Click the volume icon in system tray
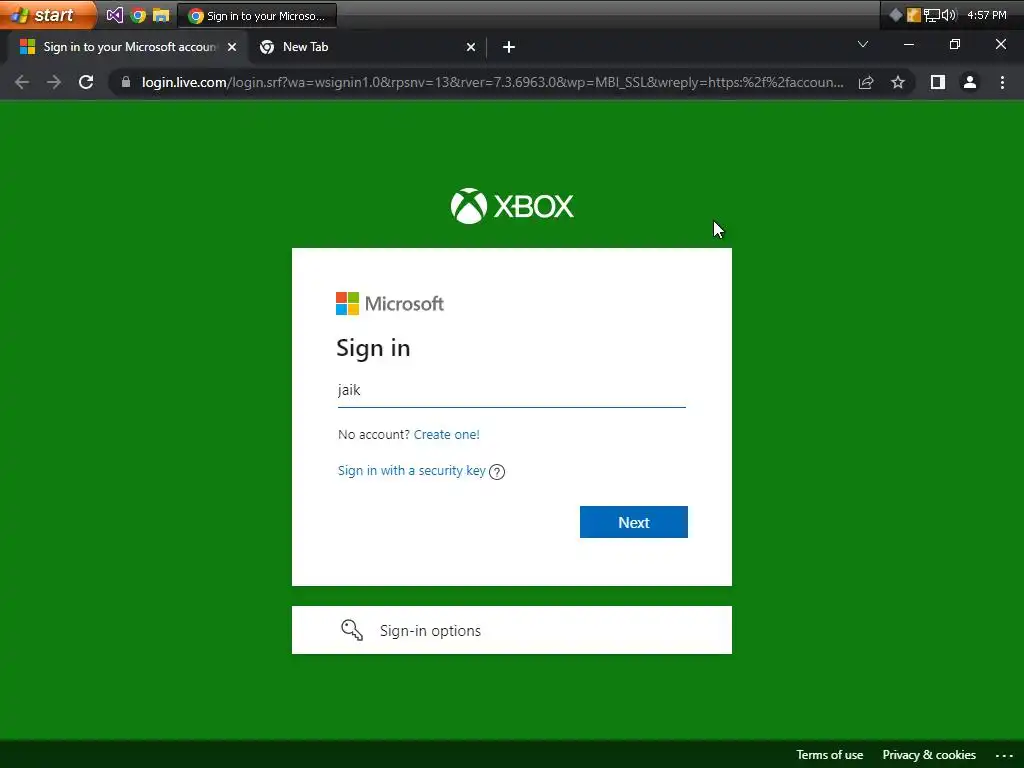 [x=949, y=15]
